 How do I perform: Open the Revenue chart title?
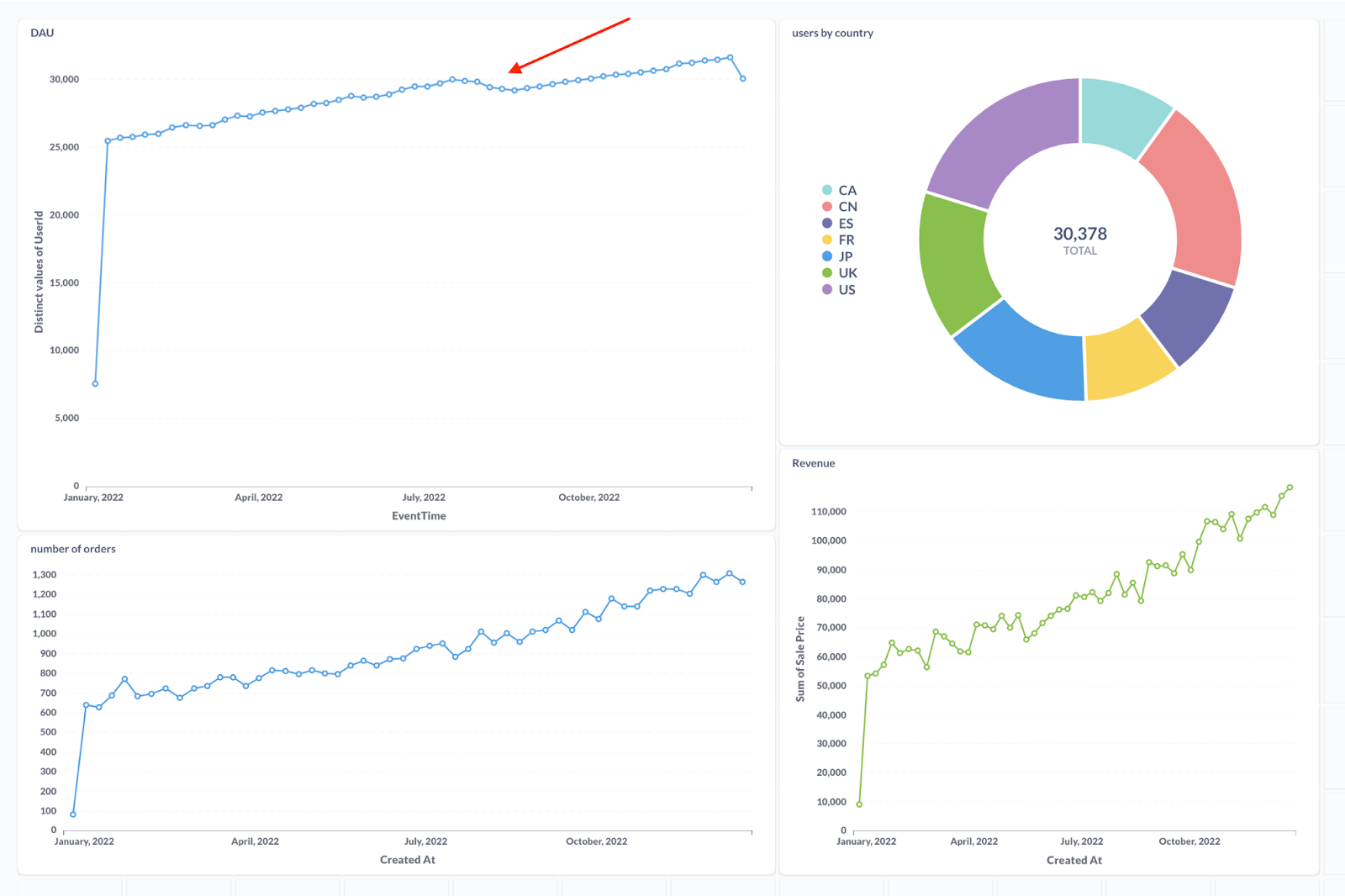point(813,462)
